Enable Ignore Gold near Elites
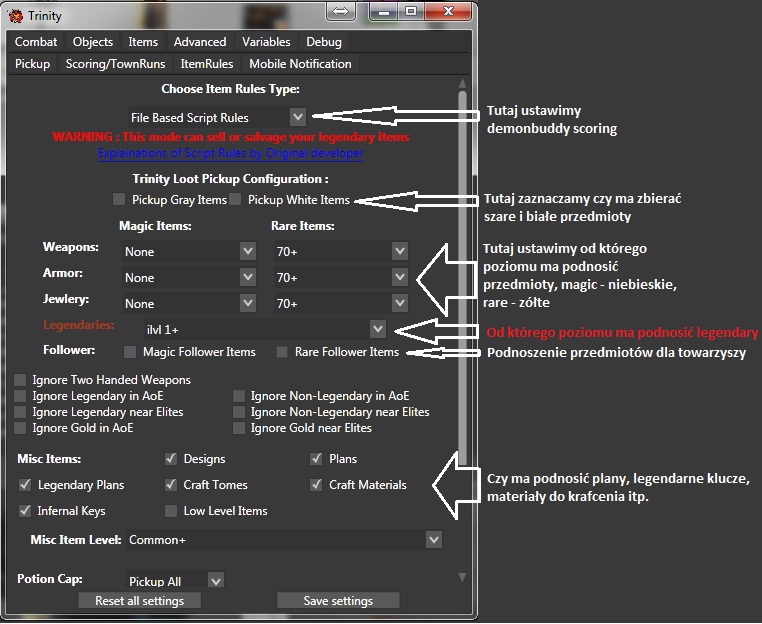This screenshot has width=762, height=624. 239,428
